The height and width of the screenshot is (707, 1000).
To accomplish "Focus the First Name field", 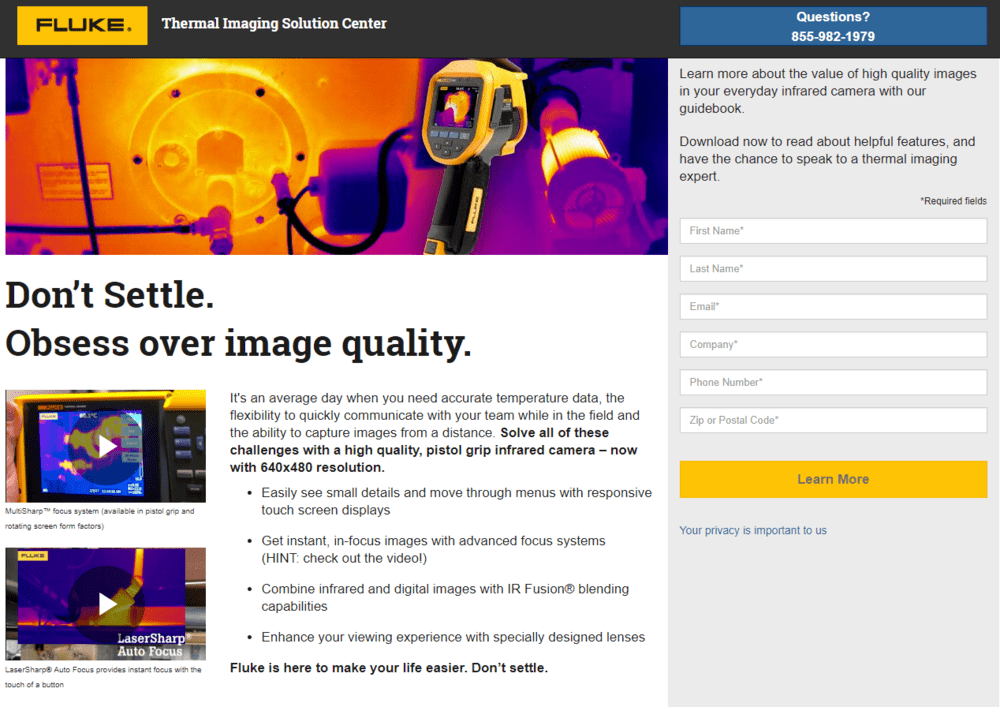I will pyautogui.click(x=833, y=231).
